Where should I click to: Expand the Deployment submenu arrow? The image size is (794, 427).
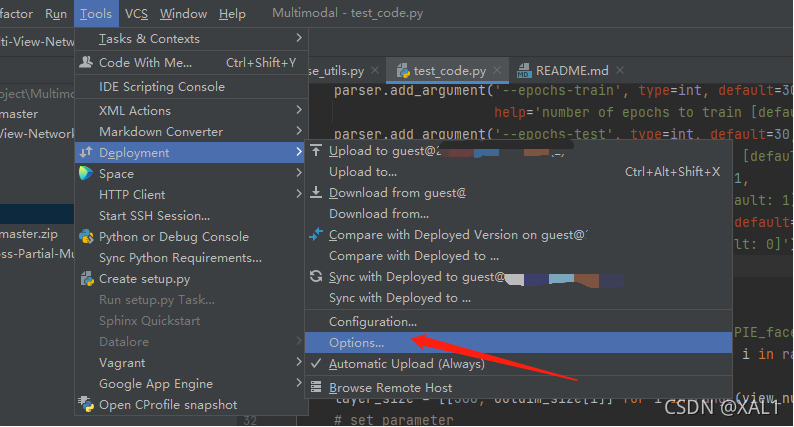(x=299, y=152)
